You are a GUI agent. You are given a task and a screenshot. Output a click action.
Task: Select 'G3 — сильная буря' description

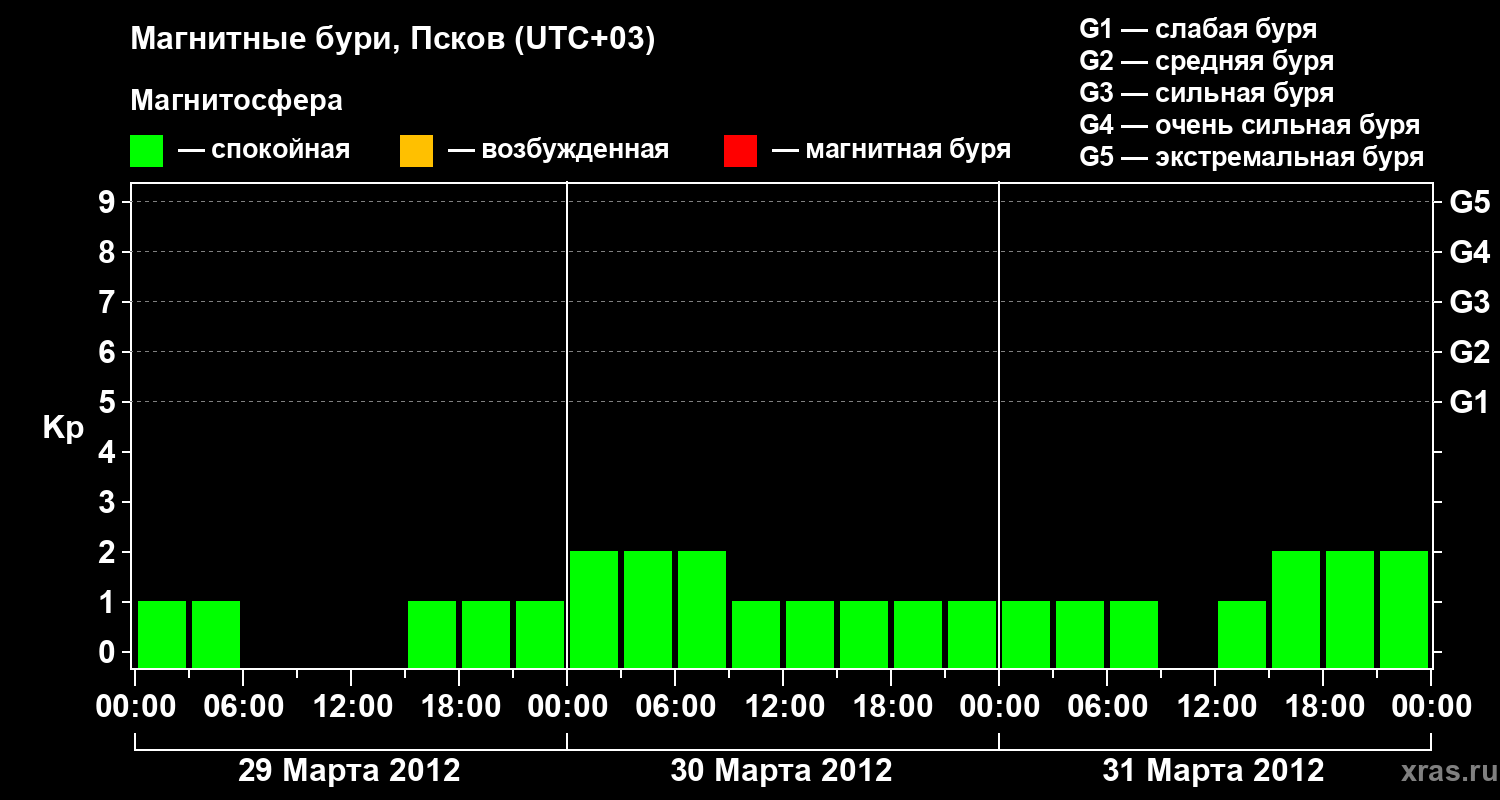click(x=1207, y=93)
